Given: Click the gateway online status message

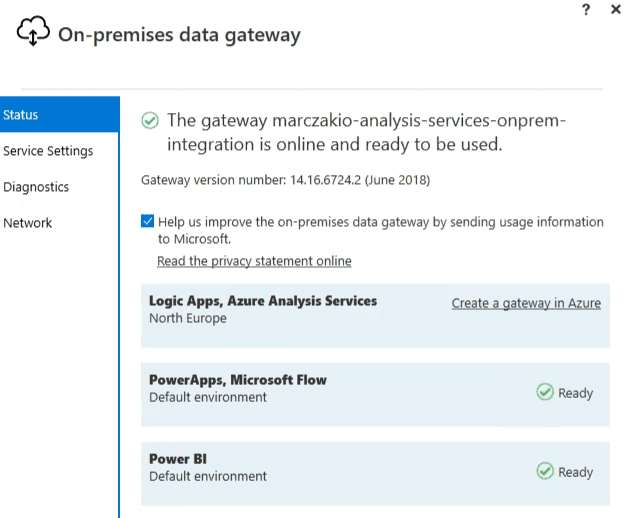Looking at the screenshot, I should click(x=366, y=132).
